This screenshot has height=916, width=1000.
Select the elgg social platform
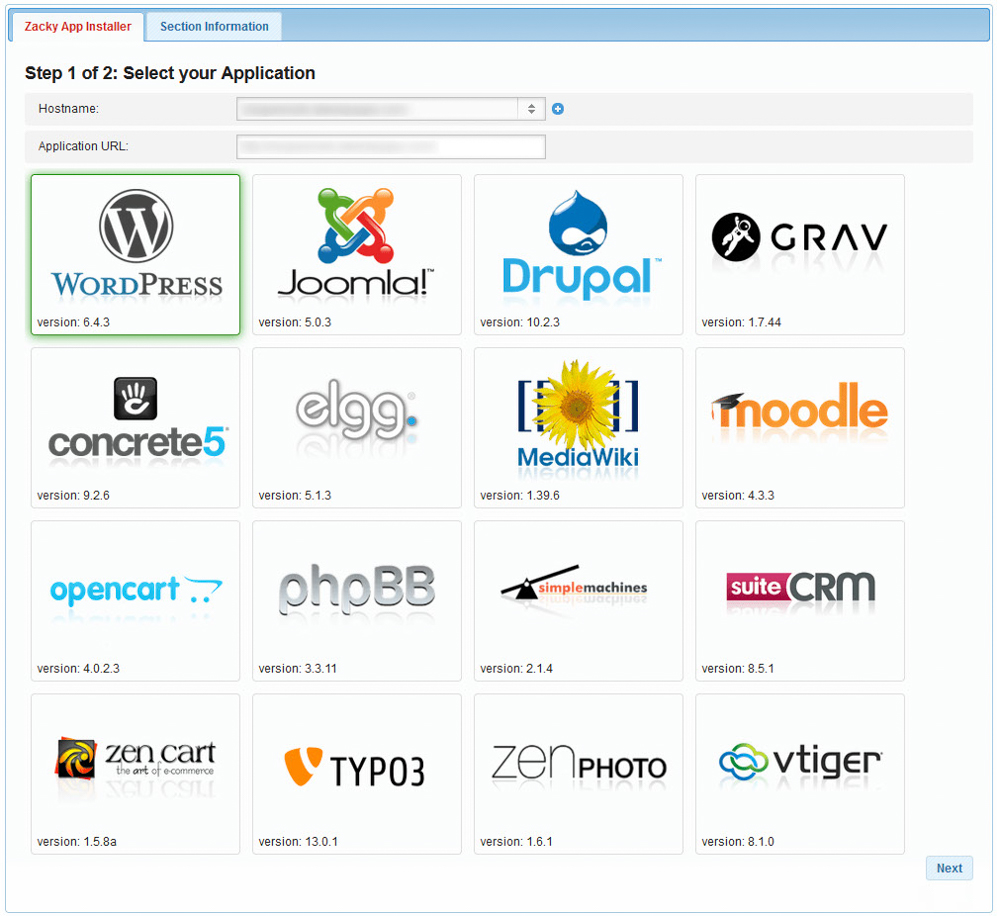pyautogui.click(x=357, y=426)
